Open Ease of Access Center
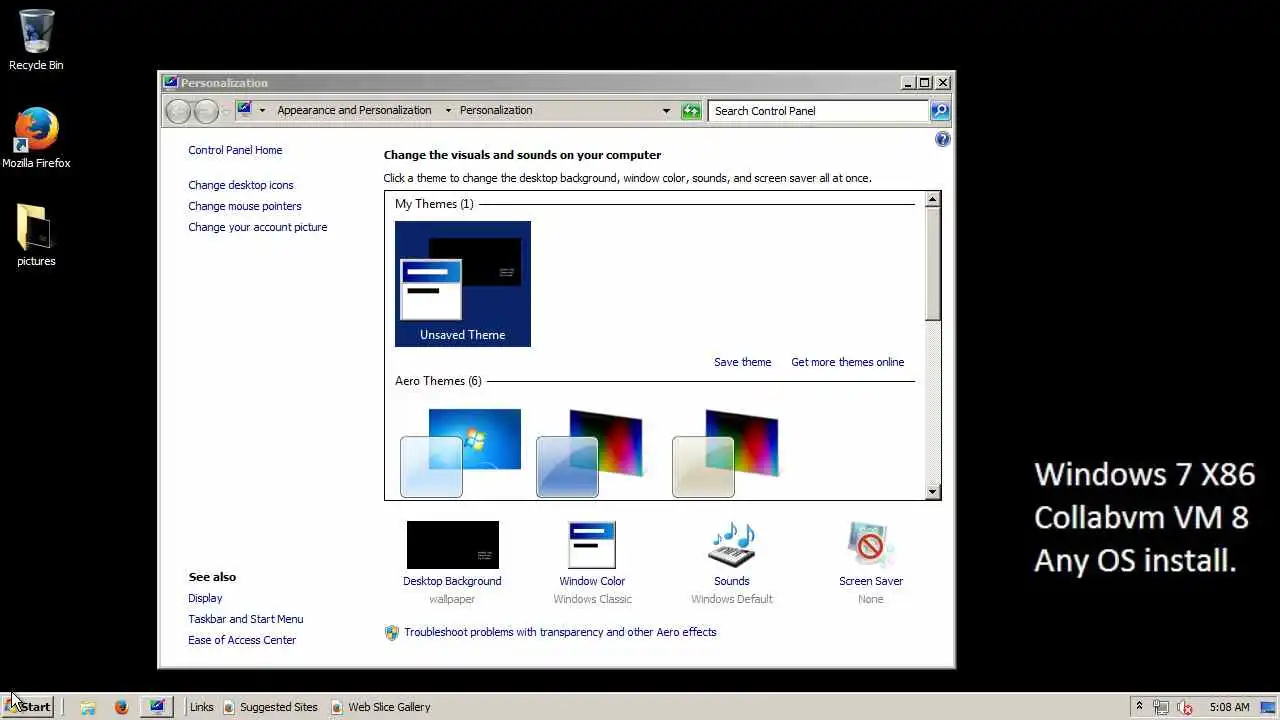 [242, 640]
